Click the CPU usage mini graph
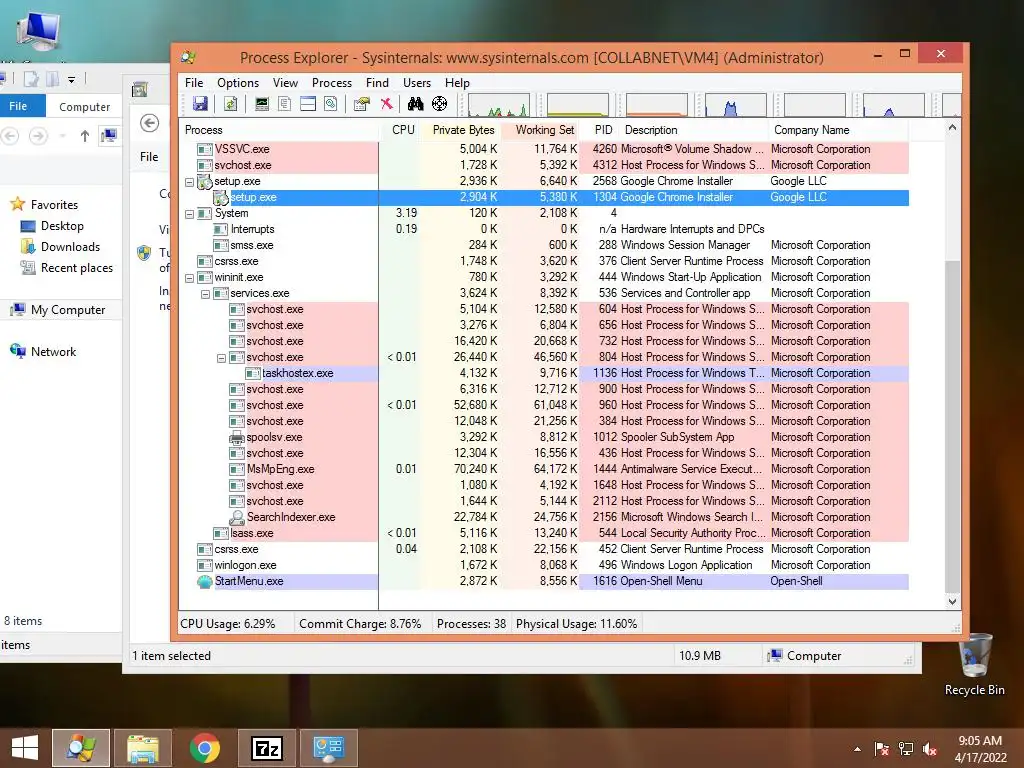The image size is (1024, 768). click(x=499, y=105)
